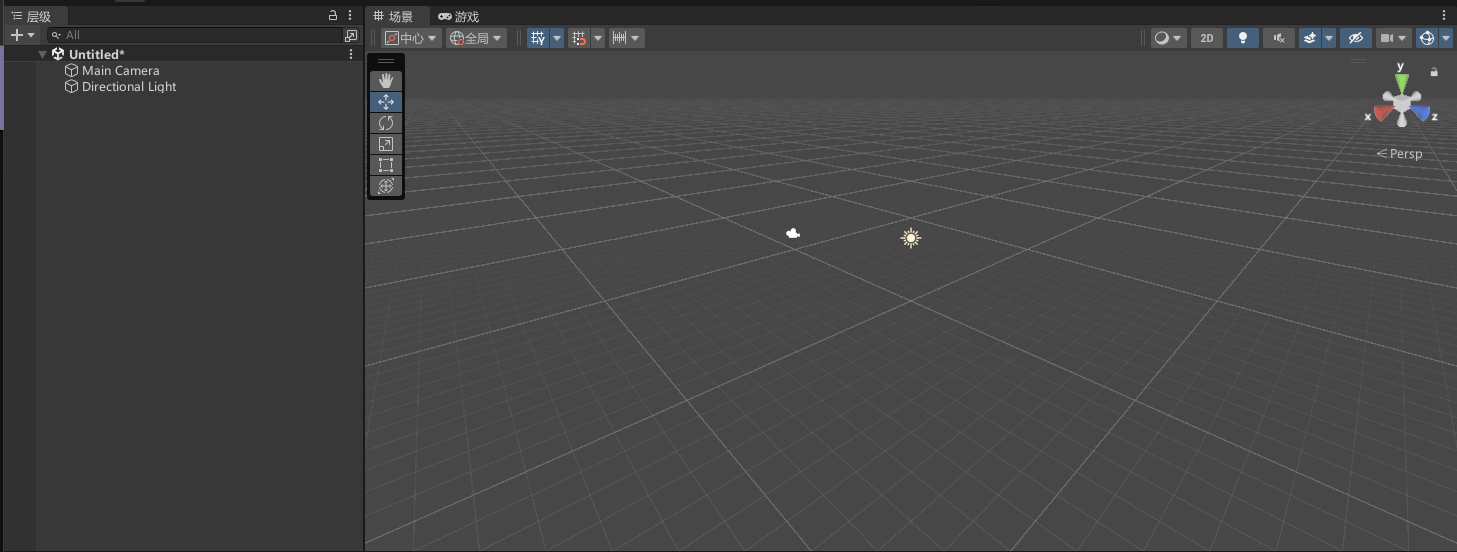Open the hierarchy panel options menu
This screenshot has width=1457, height=552.
pos(350,16)
